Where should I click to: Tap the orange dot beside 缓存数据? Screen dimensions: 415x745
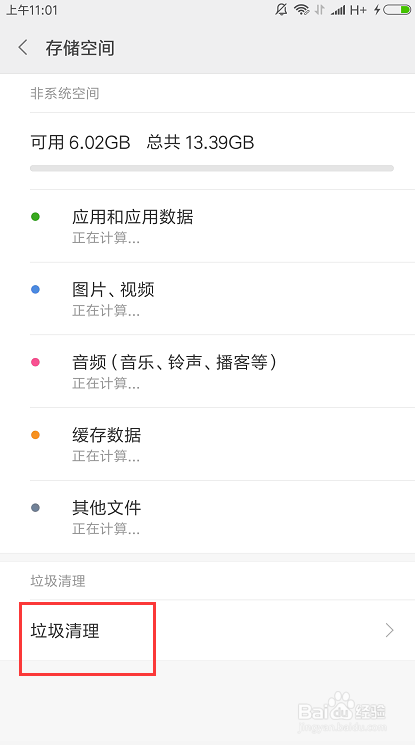pyautogui.click(x=35, y=435)
